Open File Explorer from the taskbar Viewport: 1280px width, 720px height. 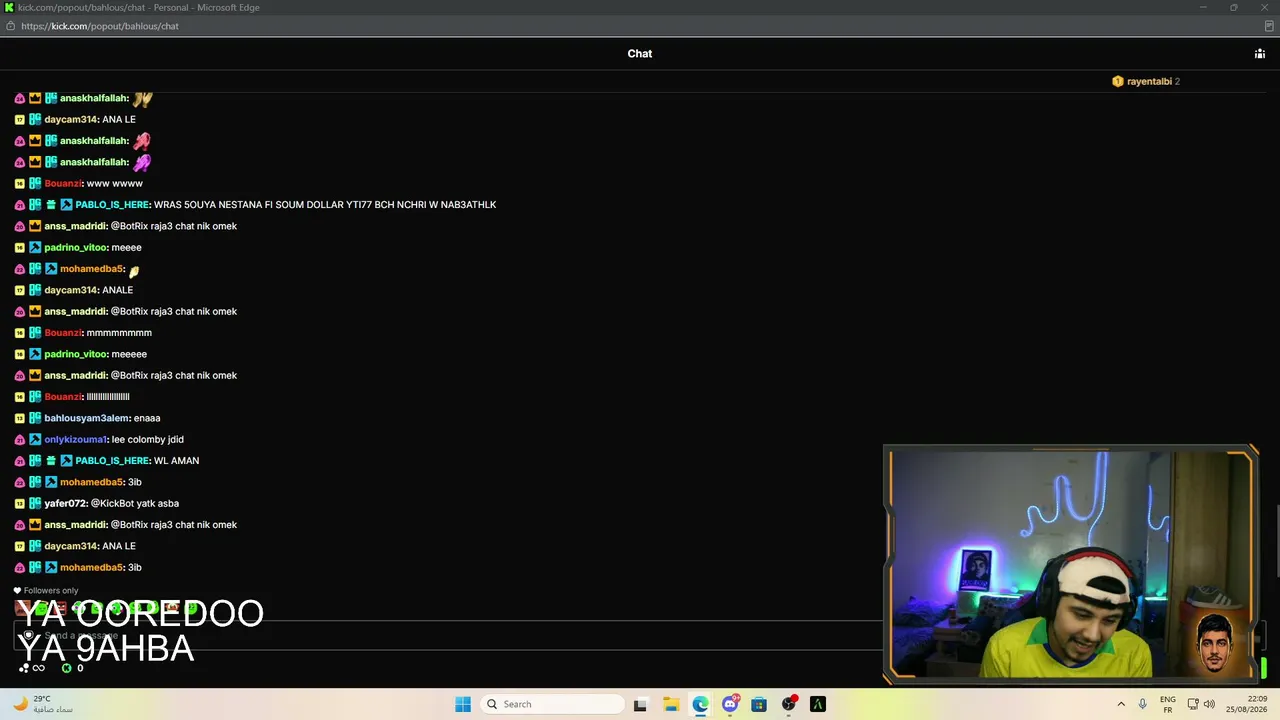tap(671, 704)
